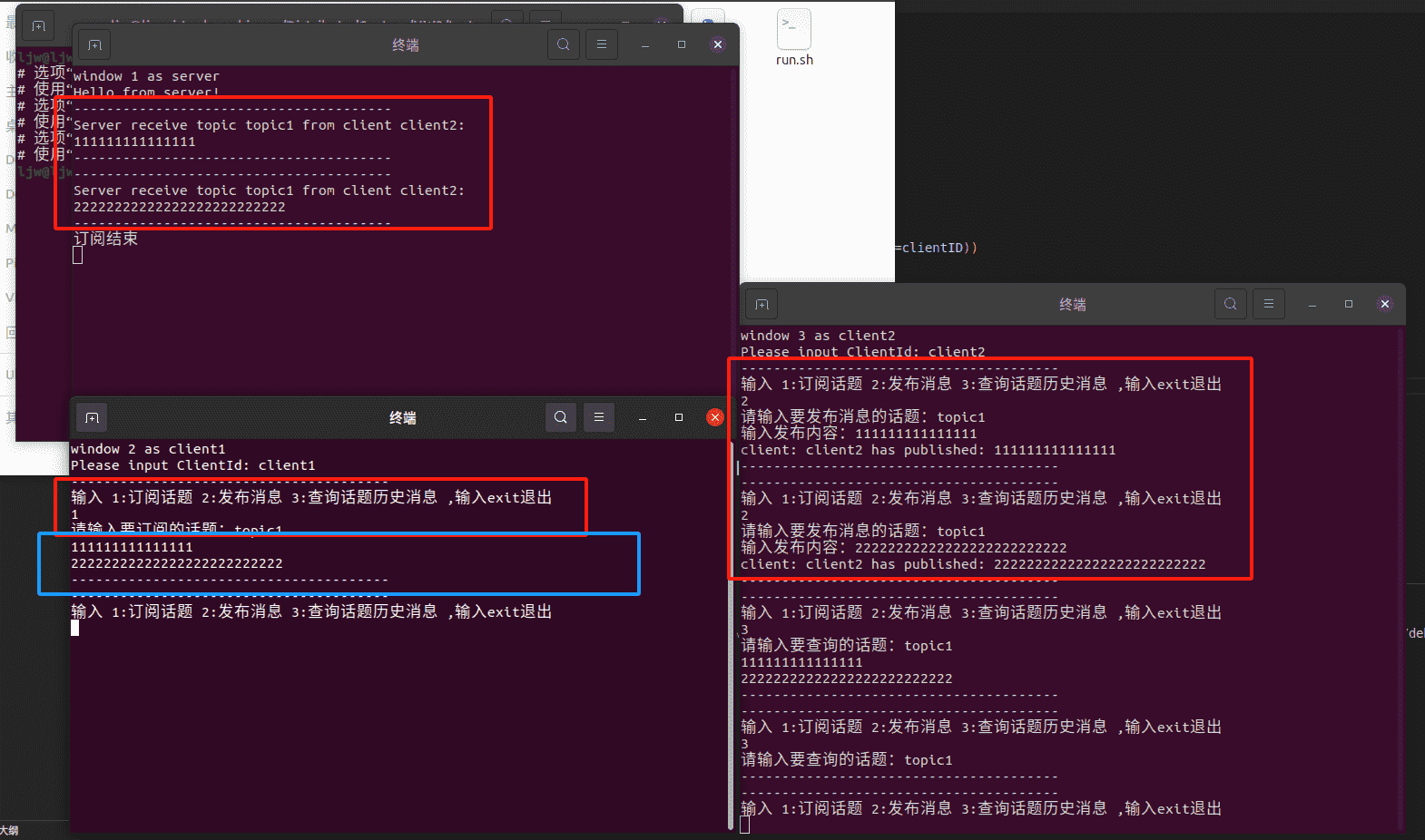Viewport: 1425px width, 840px height.
Task: Click search icon in server terminal window
Action: [564, 44]
